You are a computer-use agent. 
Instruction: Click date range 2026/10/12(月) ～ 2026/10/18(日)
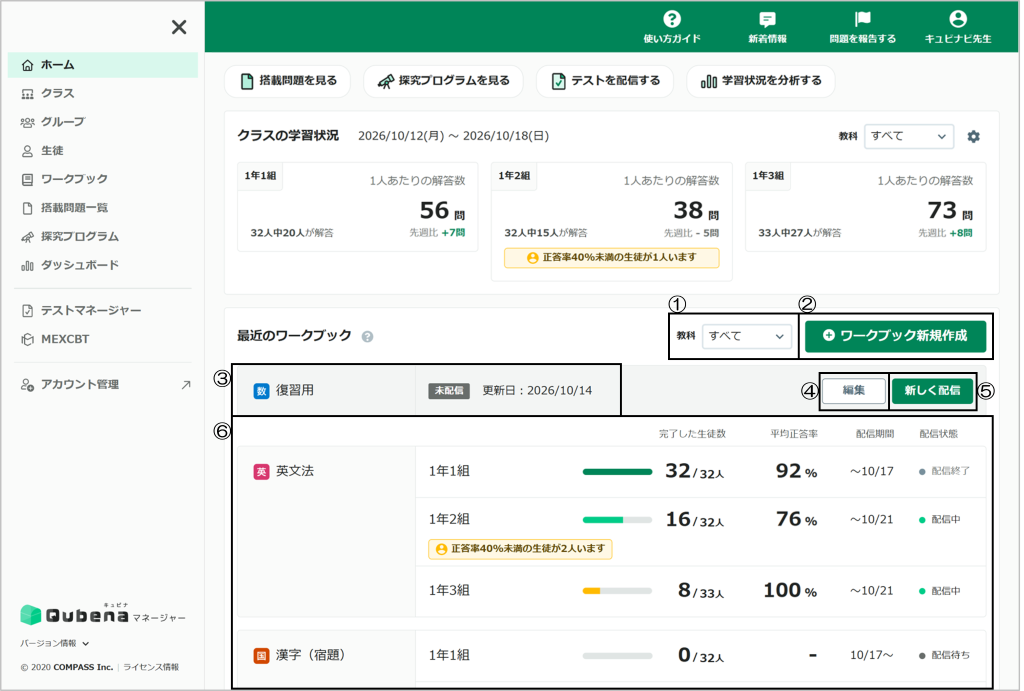click(453, 136)
